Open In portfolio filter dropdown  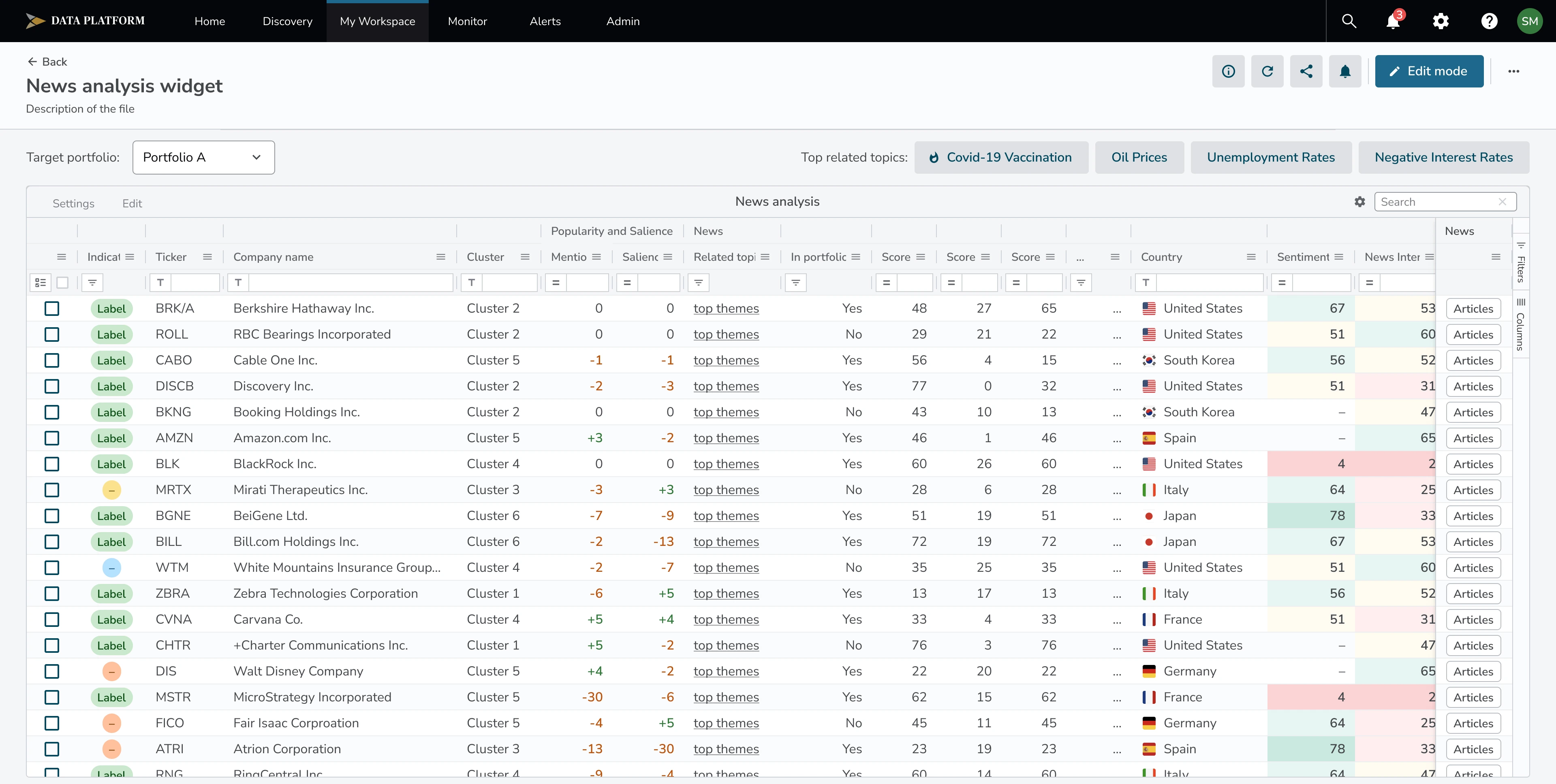[795, 282]
